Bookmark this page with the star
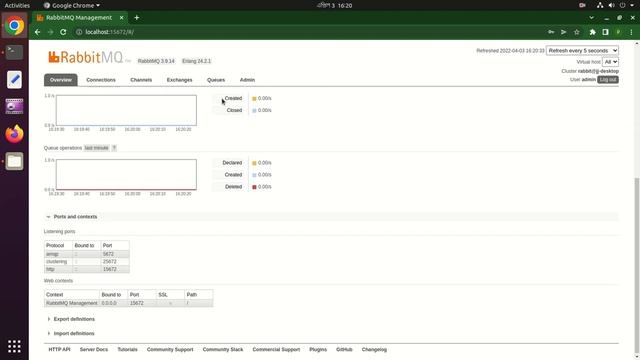Viewport: 640px width, 360px height. tap(576, 32)
